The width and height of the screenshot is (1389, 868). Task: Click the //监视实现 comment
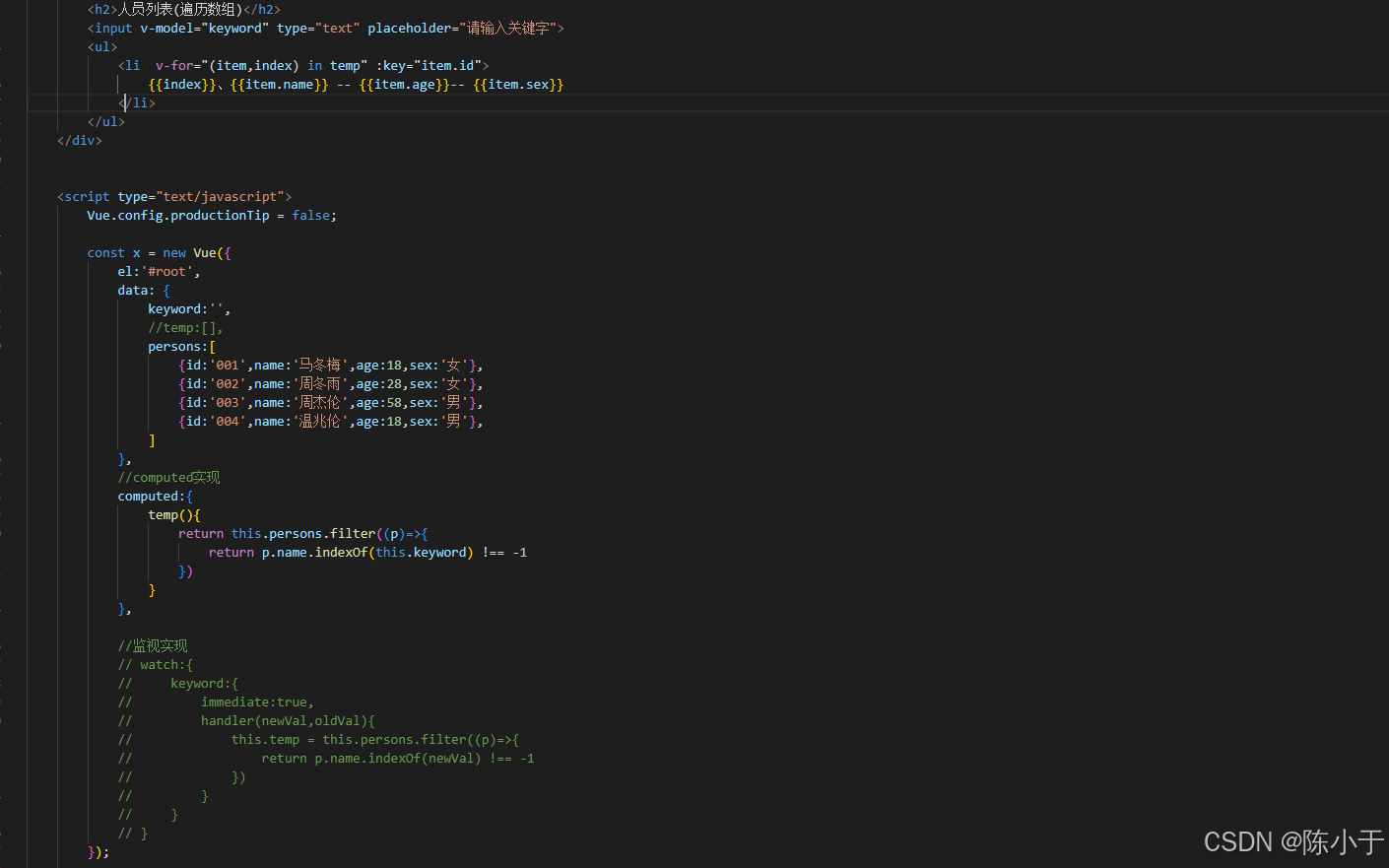[153, 645]
